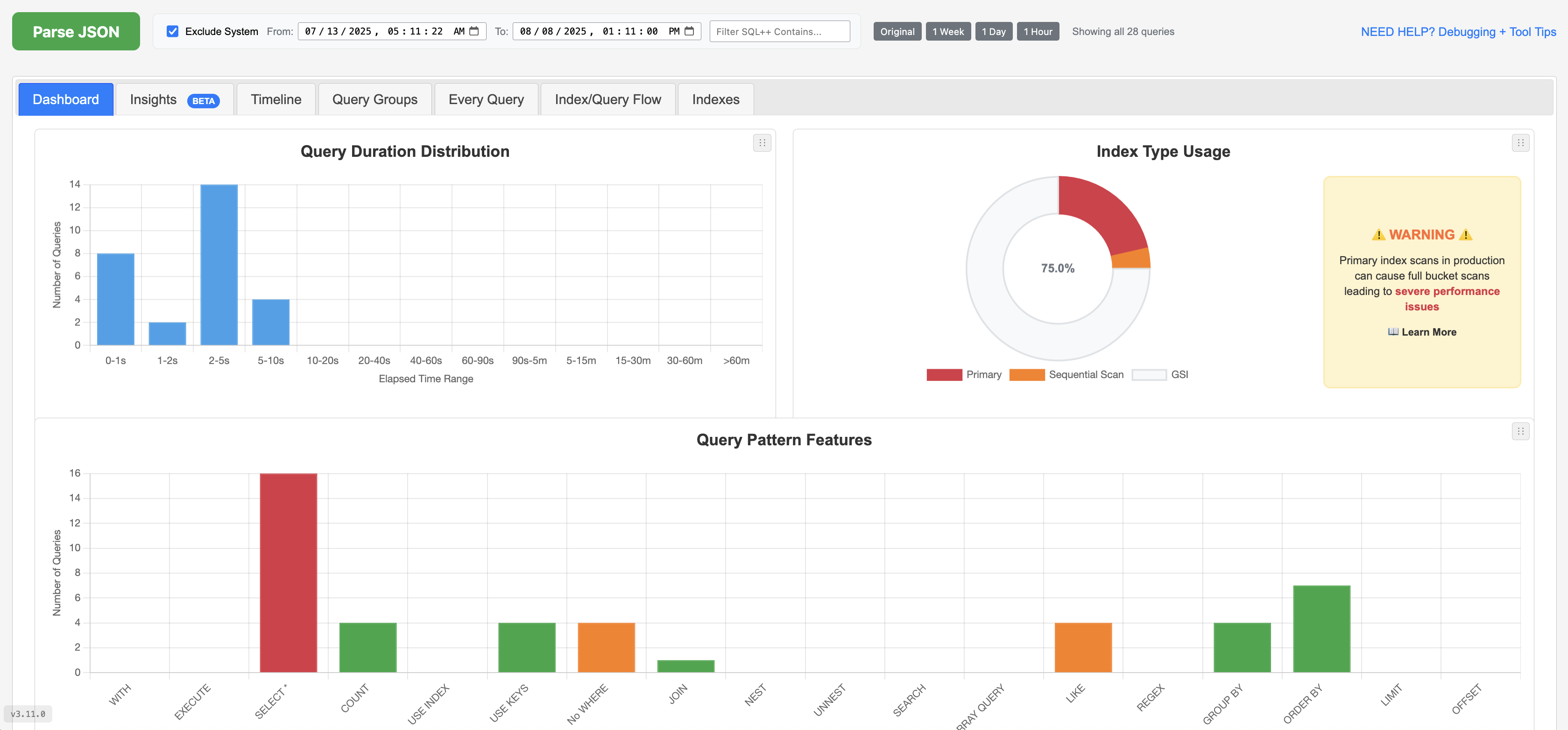Click drag handle on Query Duration Distribution panel
1568x730 pixels.
[762, 142]
